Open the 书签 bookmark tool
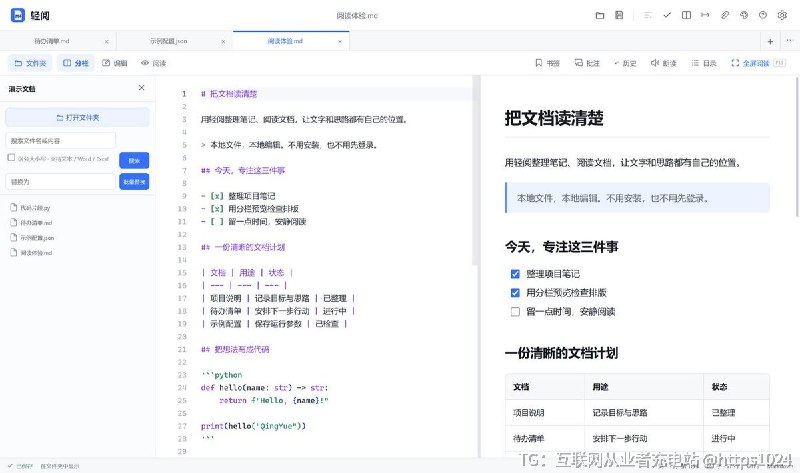Image resolution: width=800 pixels, height=473 pixels. (x=547, y=63)
